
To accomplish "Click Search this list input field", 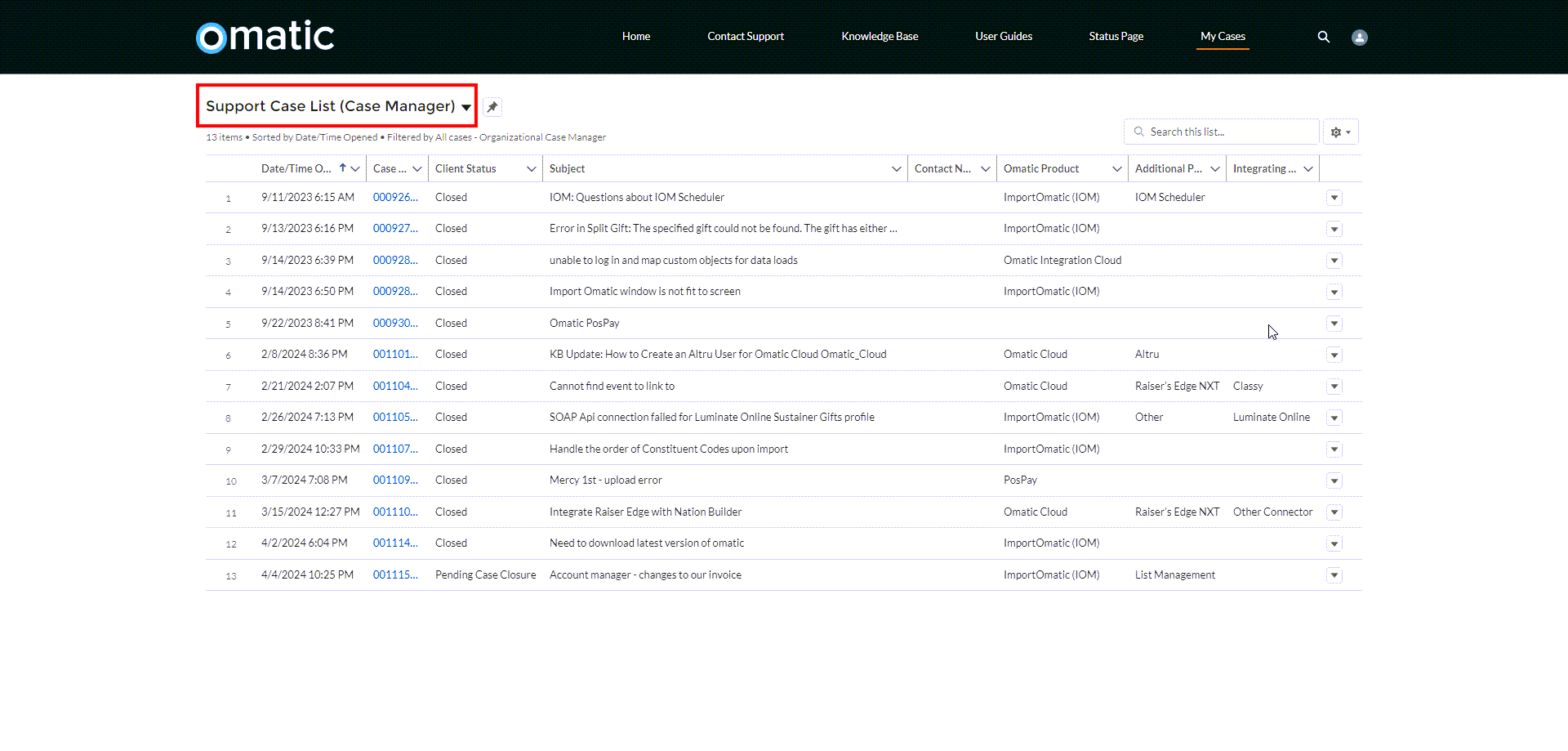I will [x=1222, y=132].
